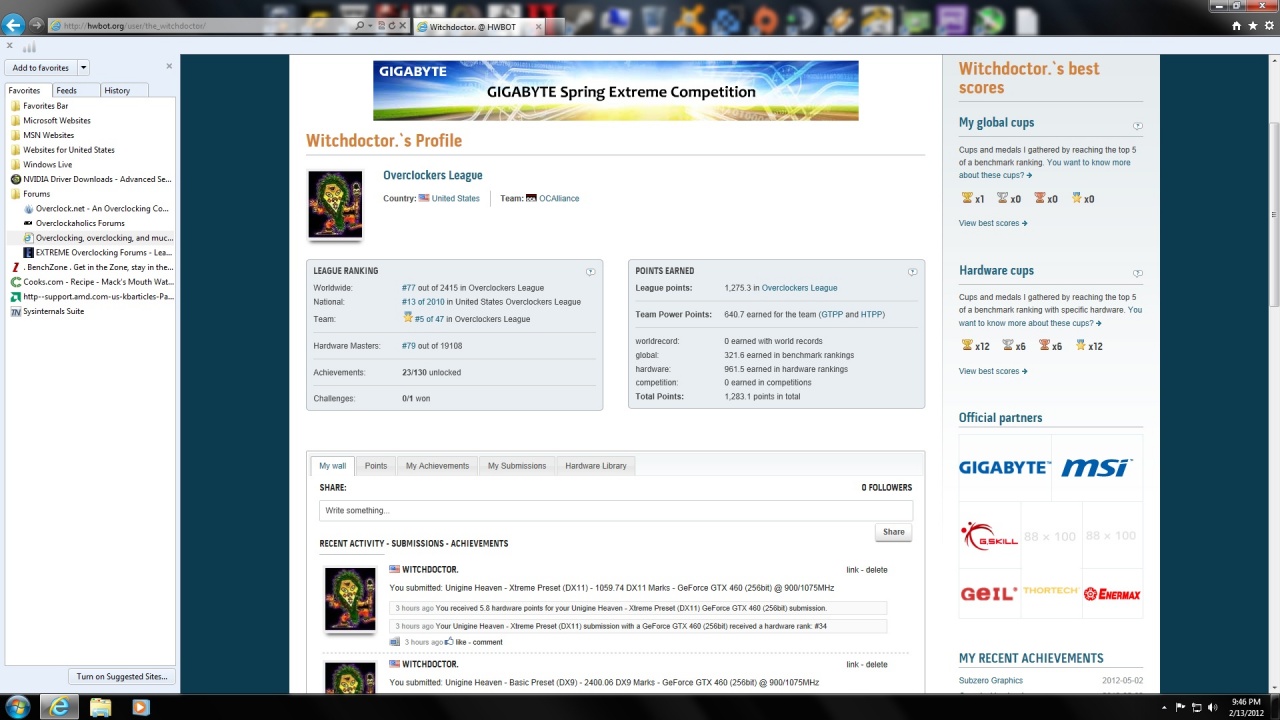The image size is (1280, 720).
Task: Click the Write something text field
Action: (615, 511)
